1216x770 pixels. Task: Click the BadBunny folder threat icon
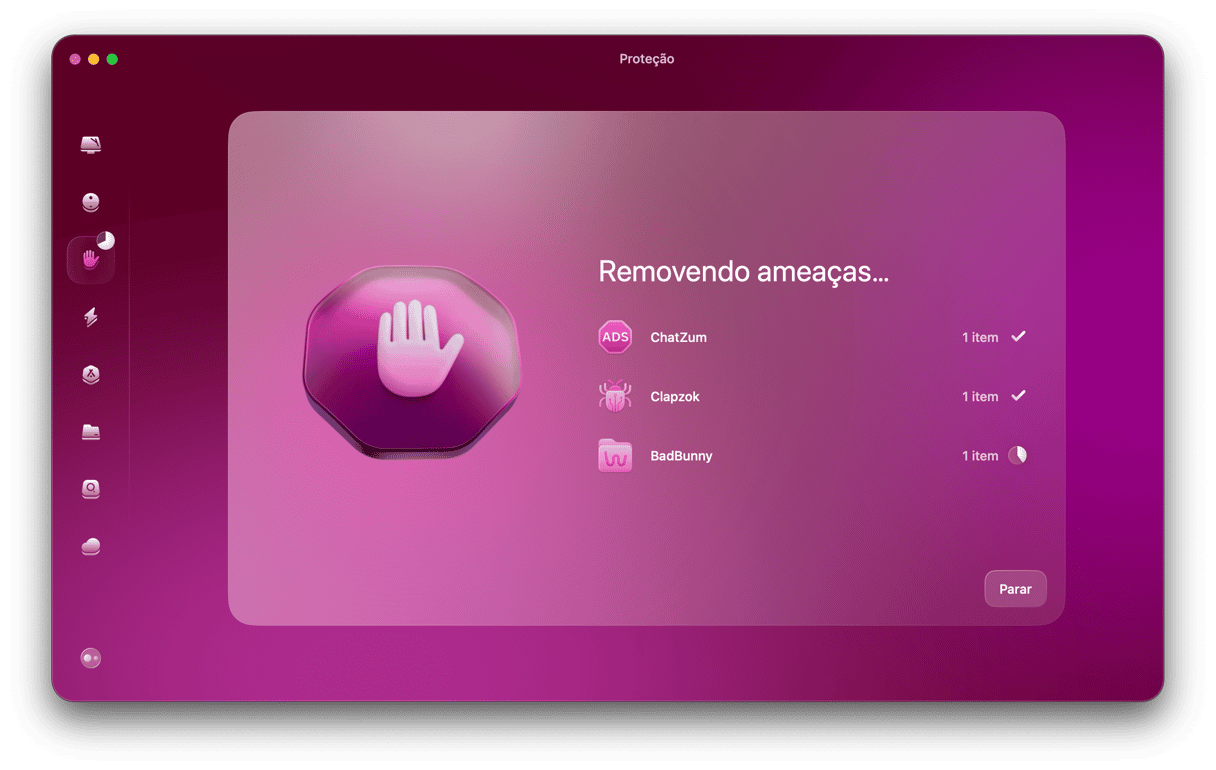[x=615, y=455]
